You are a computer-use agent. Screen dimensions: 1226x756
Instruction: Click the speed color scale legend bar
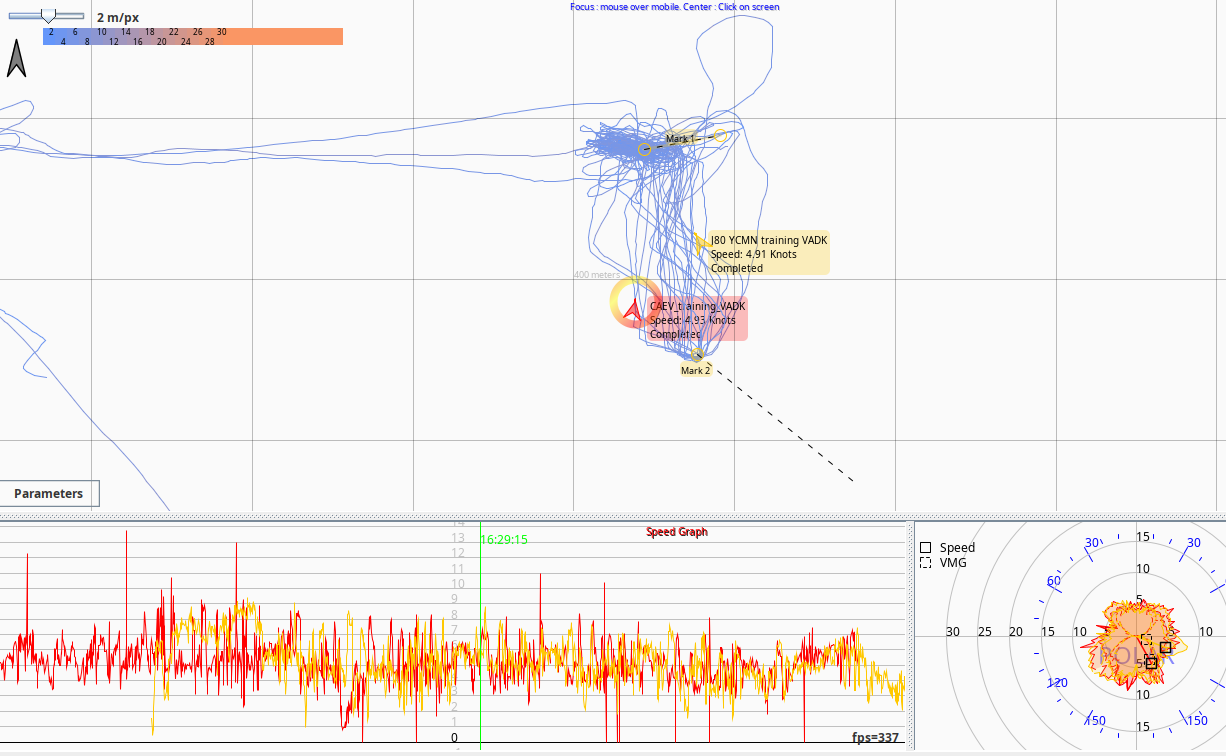click(x=193, y=36)
